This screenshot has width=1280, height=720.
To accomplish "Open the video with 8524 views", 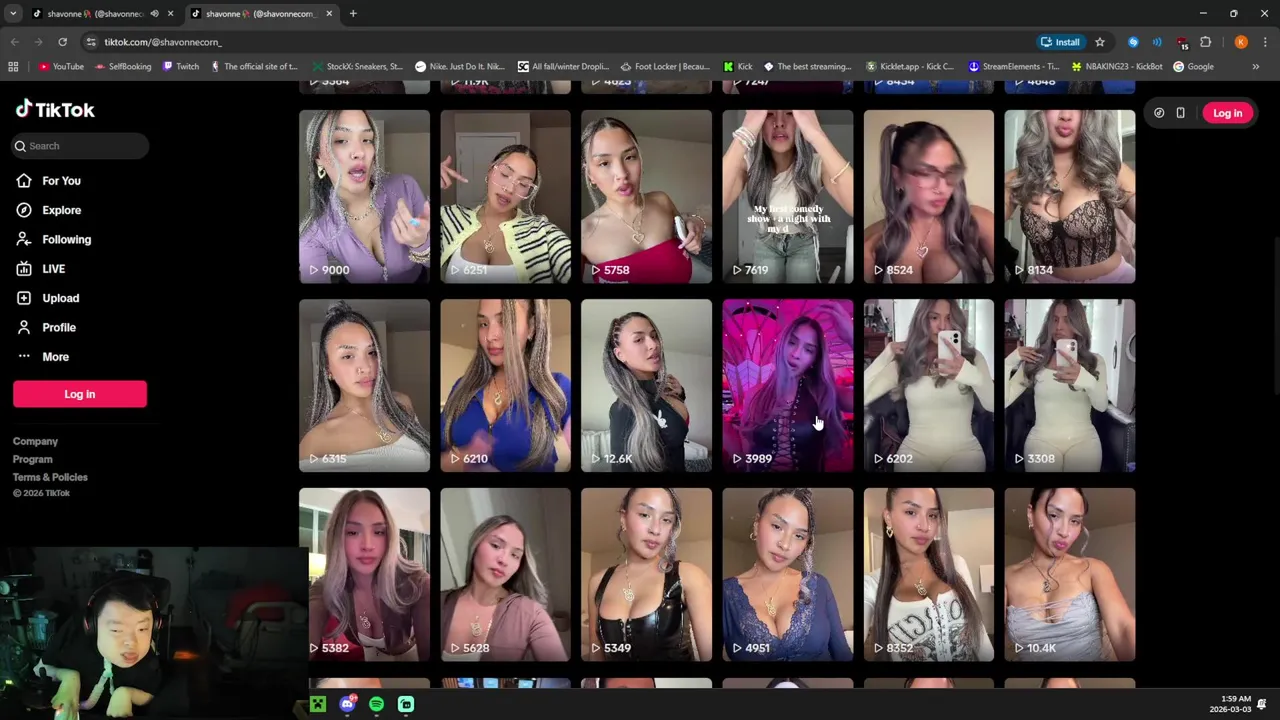I will (x=929, y=197).
